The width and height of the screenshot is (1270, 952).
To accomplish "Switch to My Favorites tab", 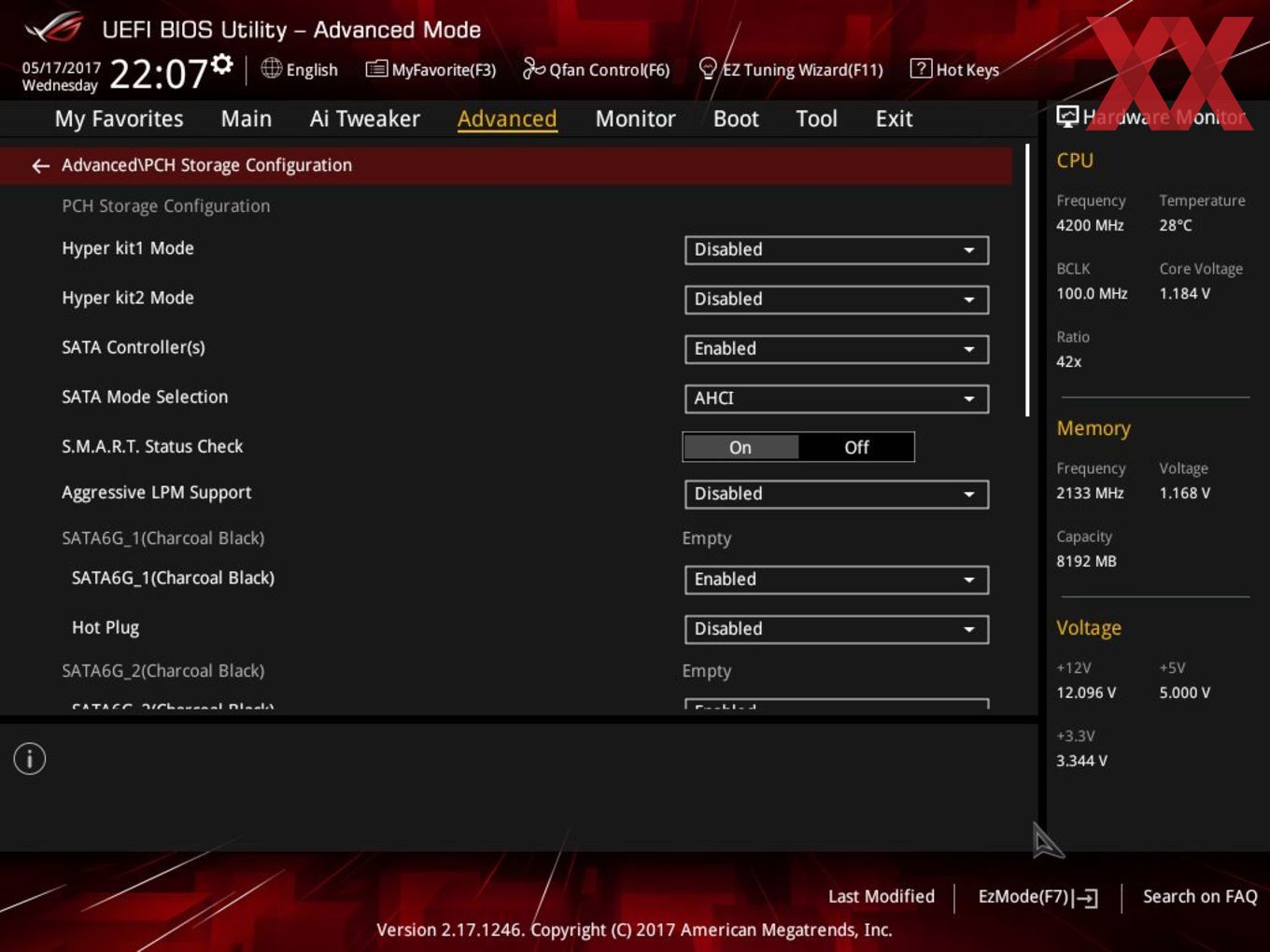I will [119, 119].
